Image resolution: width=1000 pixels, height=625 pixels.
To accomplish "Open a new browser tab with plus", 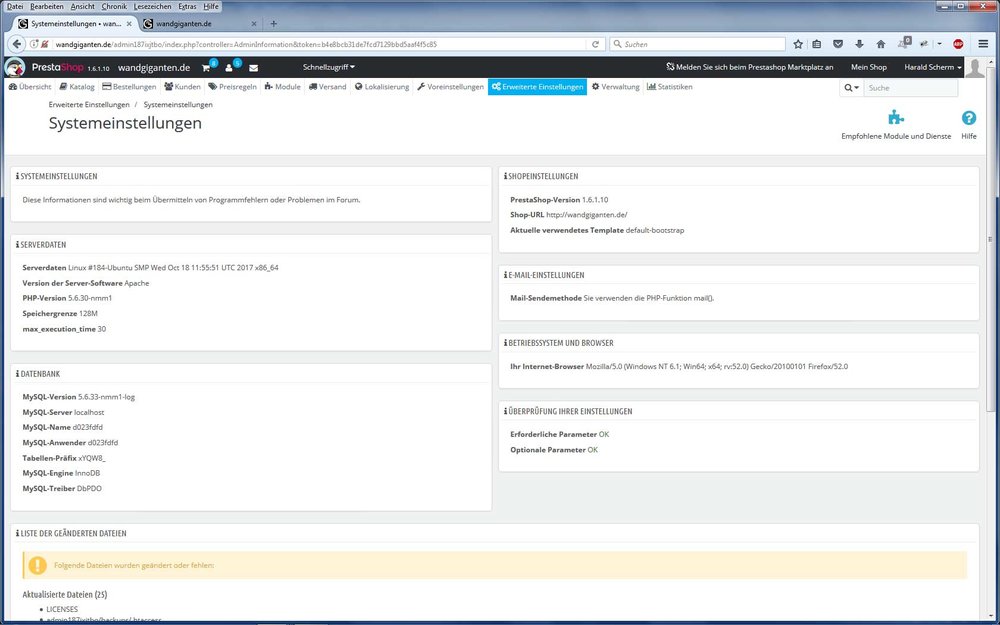I will tap(274, 24).
